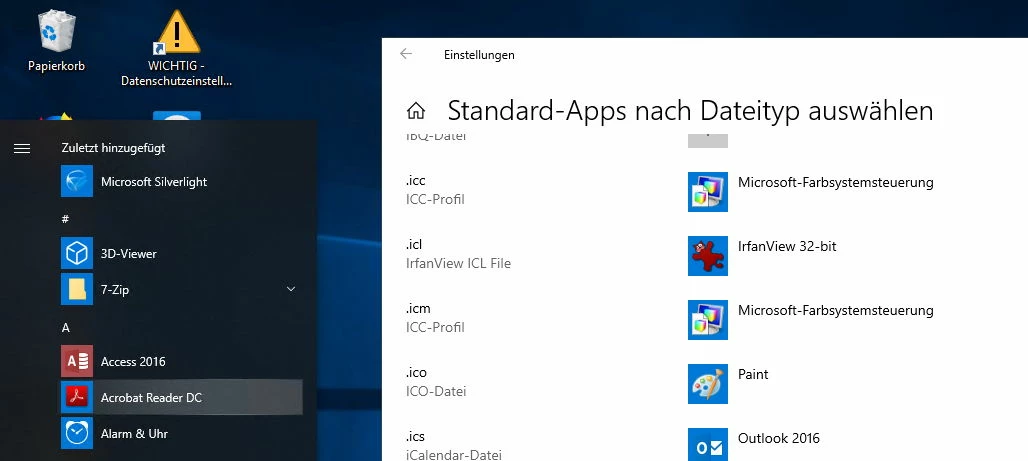Click the '.ico' file extension text

(x=416, y=372)
